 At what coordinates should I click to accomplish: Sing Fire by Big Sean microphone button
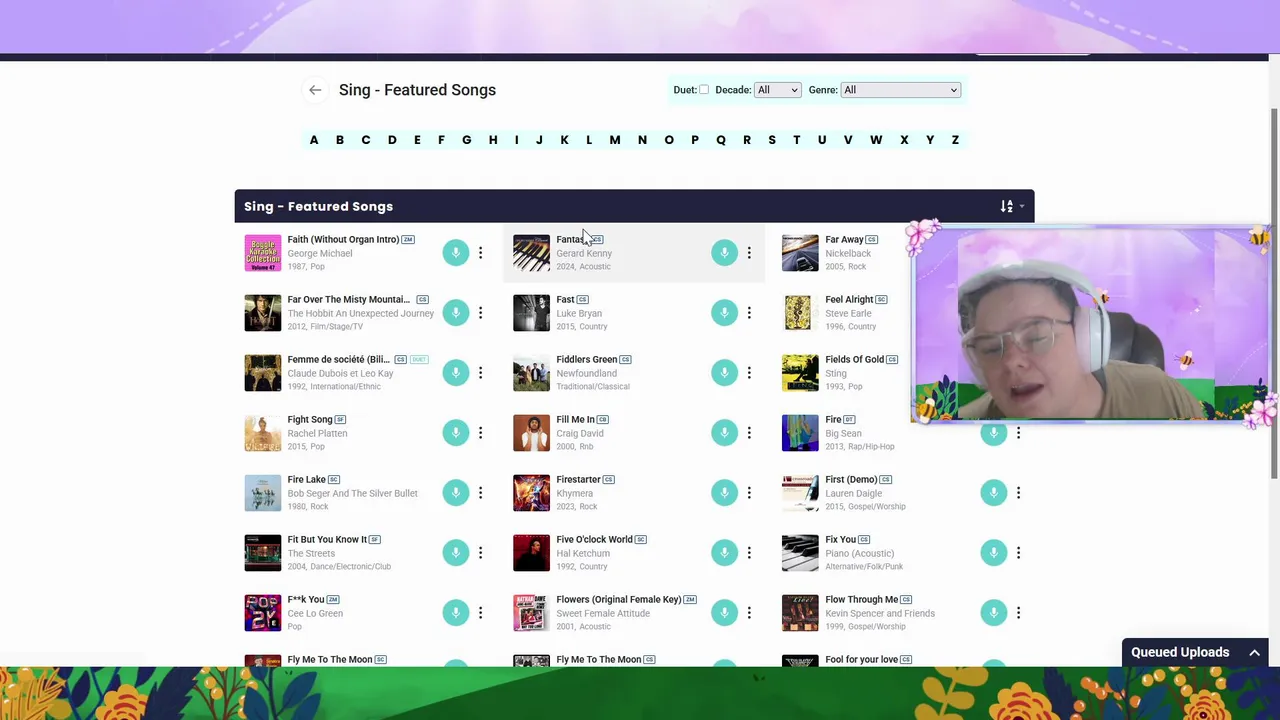tap(993, 433)
